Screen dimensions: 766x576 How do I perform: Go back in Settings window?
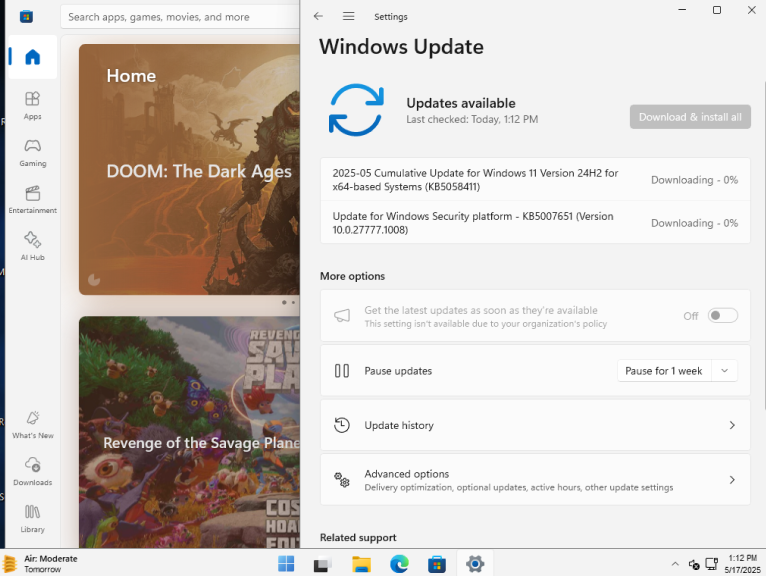[319, 16]
